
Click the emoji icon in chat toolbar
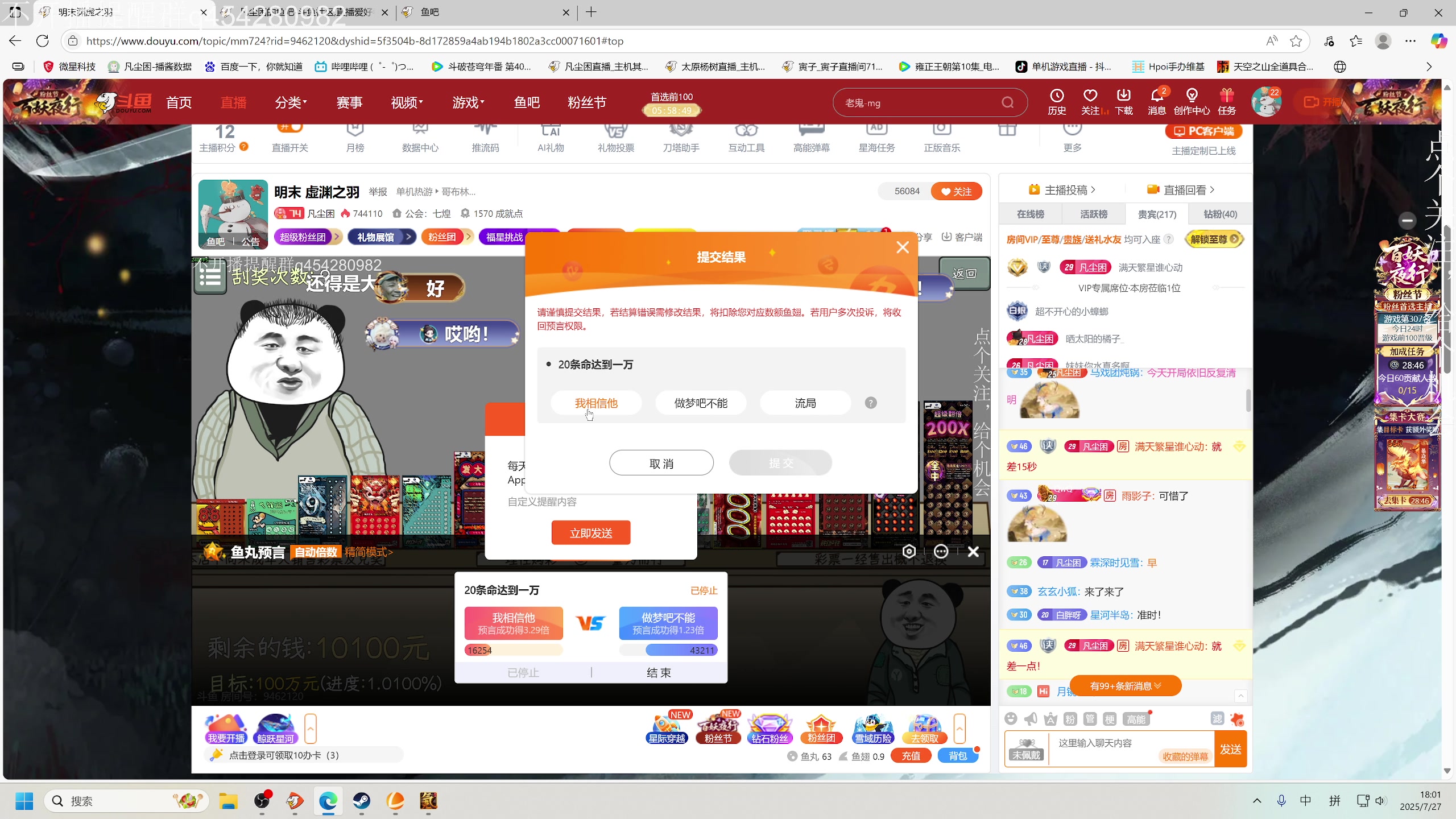(1011, 719)
